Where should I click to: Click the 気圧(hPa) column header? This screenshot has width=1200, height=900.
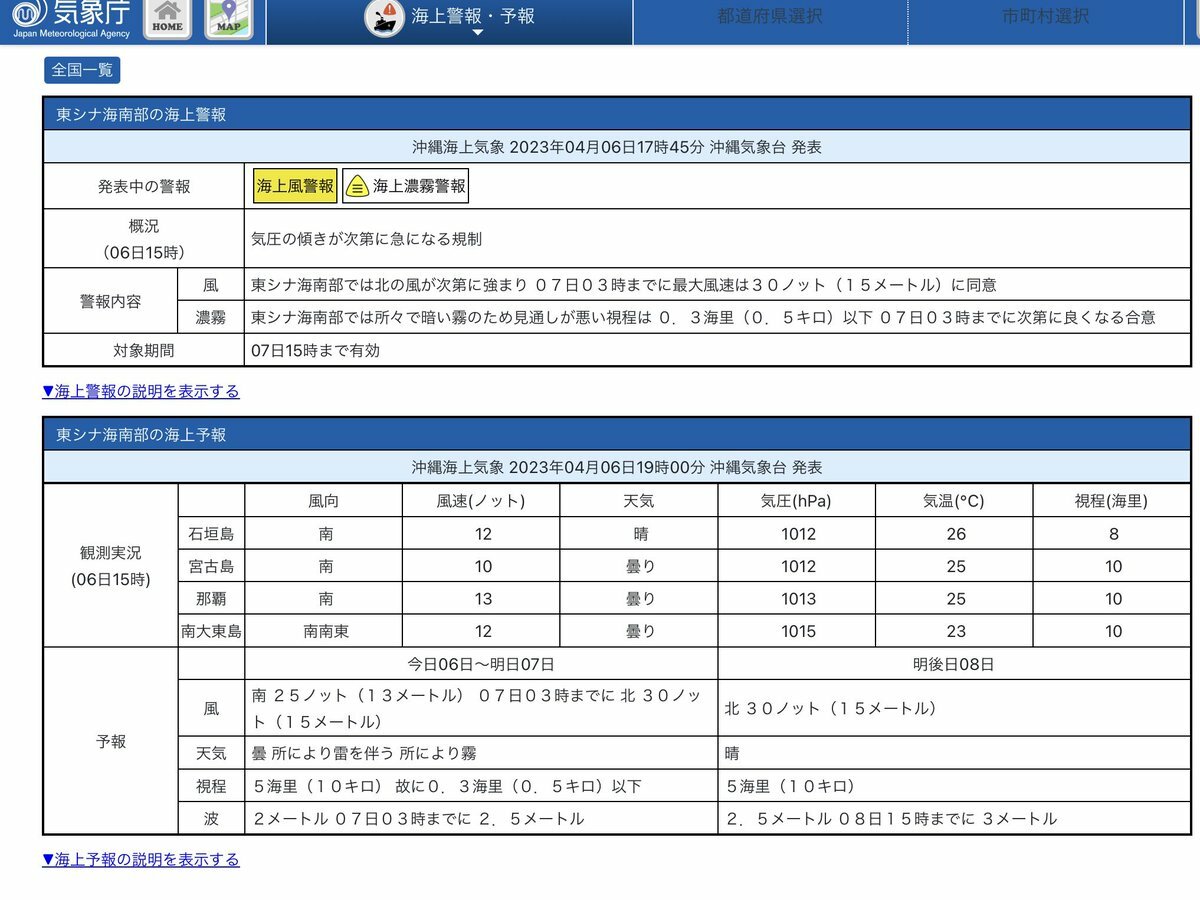[x=797, y=501]
